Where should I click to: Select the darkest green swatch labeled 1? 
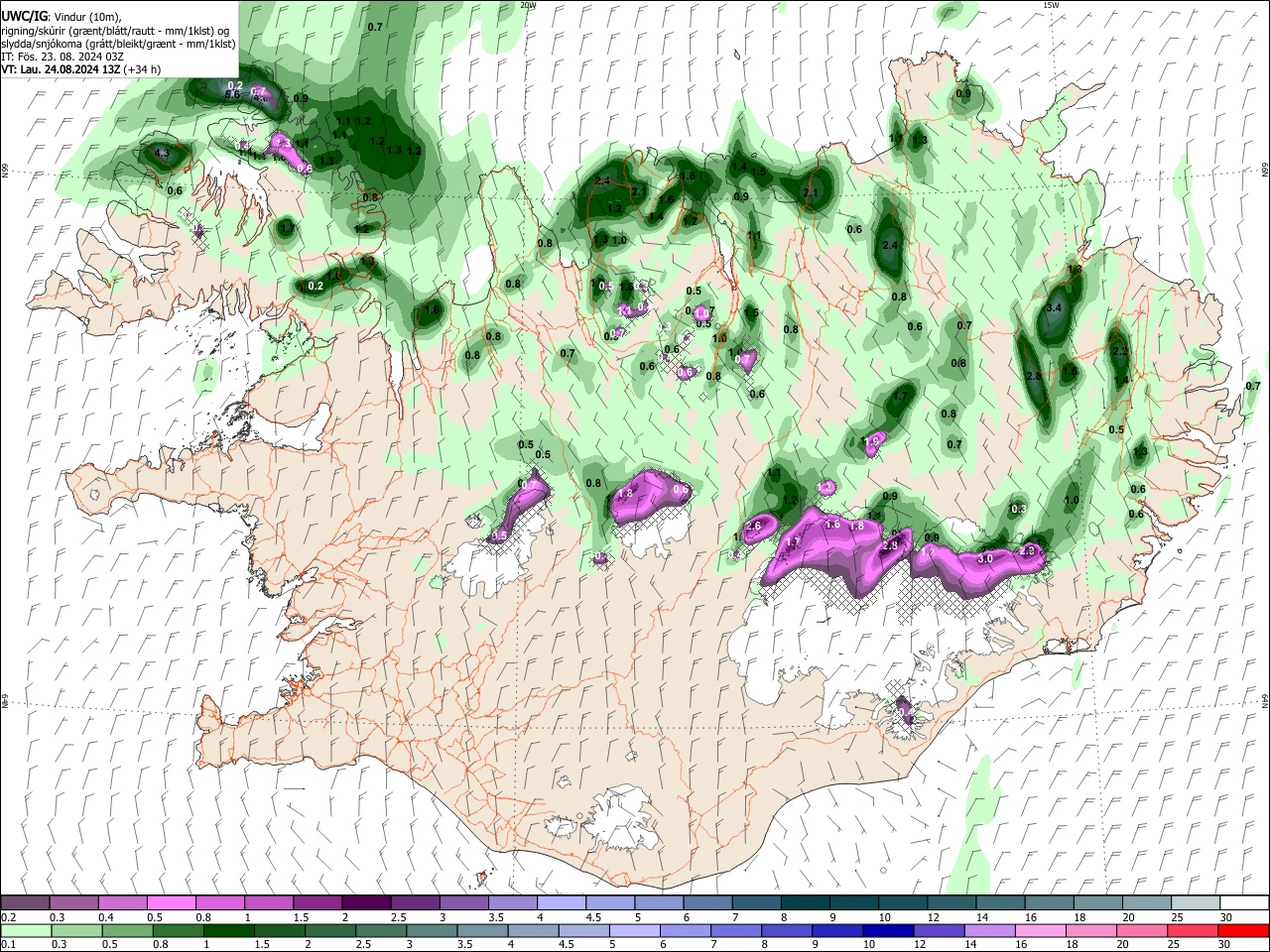coord(229,930)
